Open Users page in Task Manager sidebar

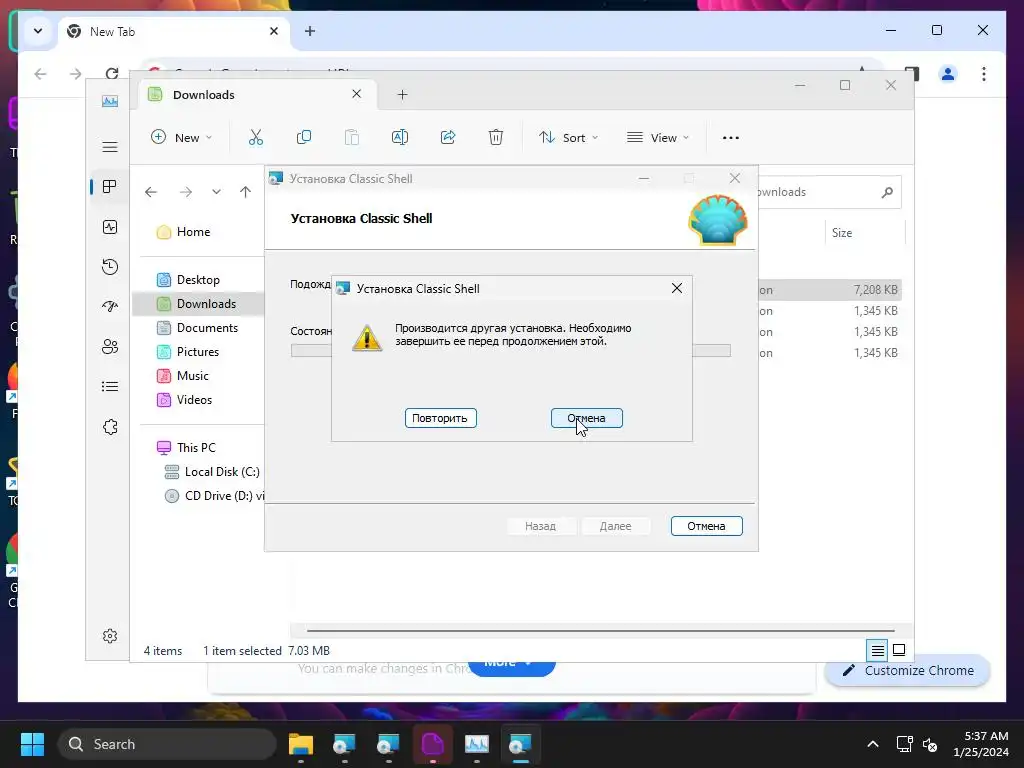tap(110, 347)
